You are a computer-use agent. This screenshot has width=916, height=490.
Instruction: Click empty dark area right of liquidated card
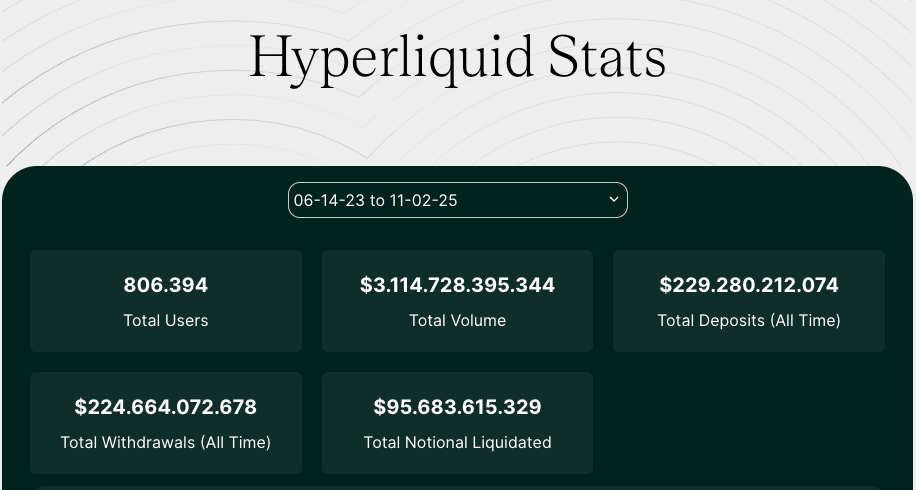[749, 422]
